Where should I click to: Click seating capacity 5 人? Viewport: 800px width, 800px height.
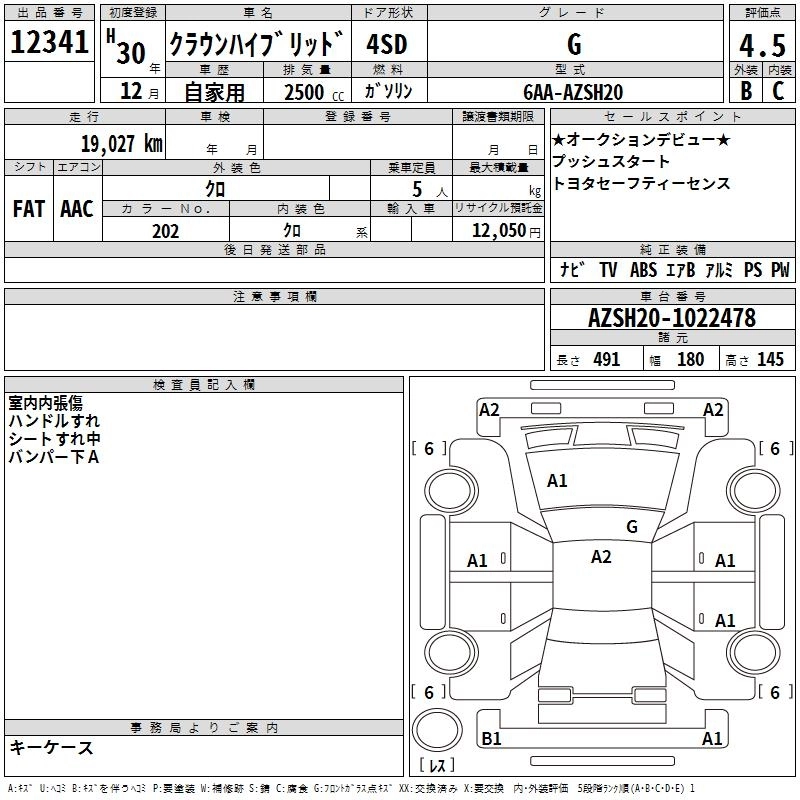430,190
